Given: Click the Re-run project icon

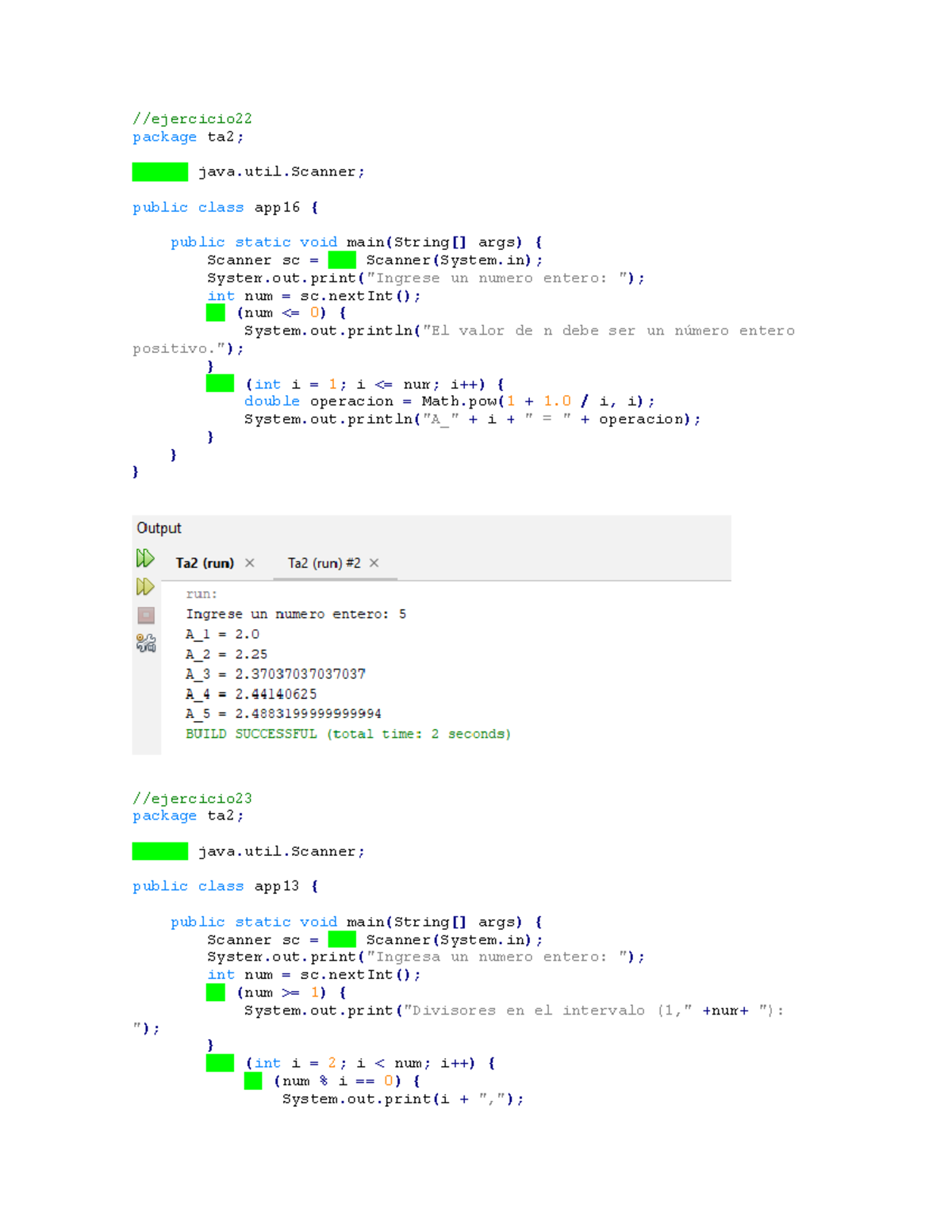Looking at the screenshot, I should 145,558.
